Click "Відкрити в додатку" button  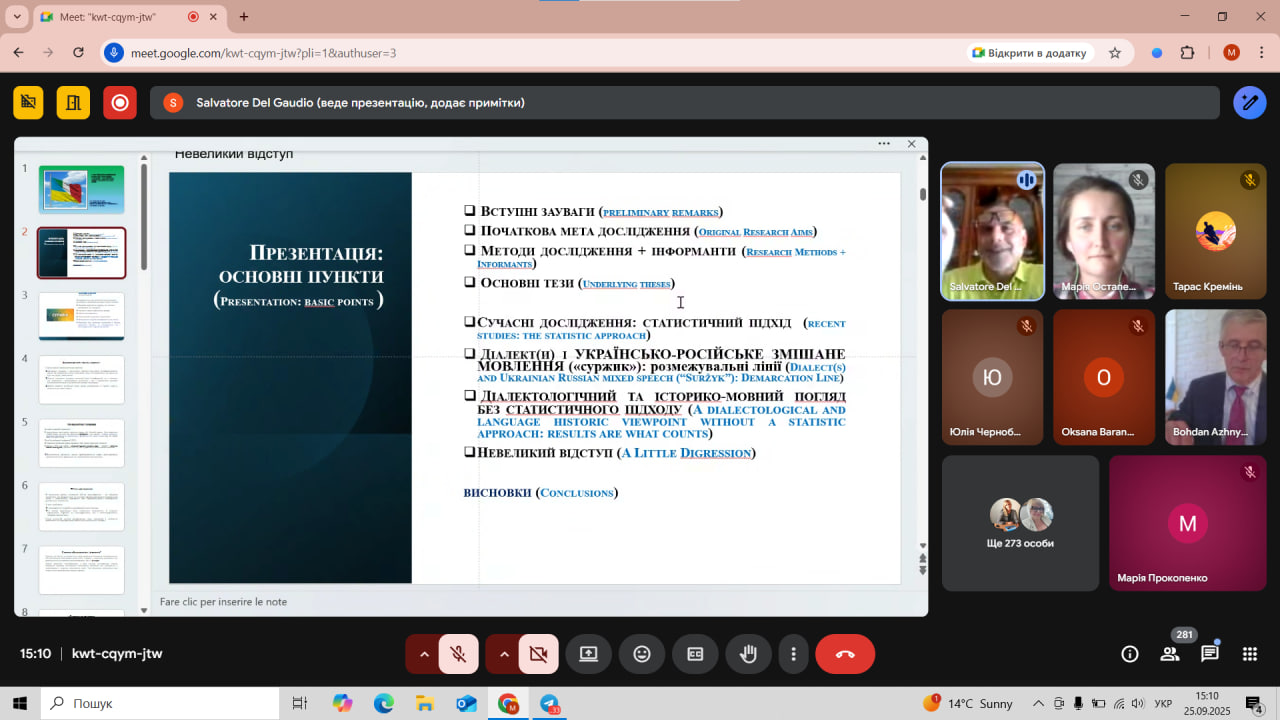1030,53
